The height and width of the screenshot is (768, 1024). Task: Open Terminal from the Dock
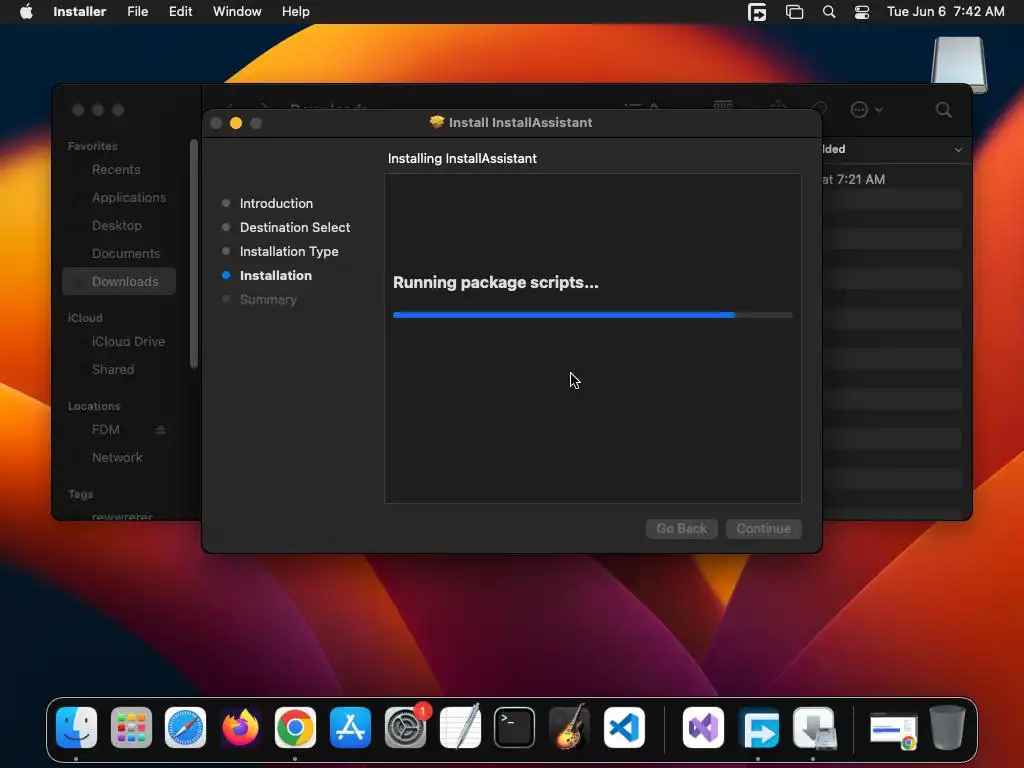click(515, 728)
